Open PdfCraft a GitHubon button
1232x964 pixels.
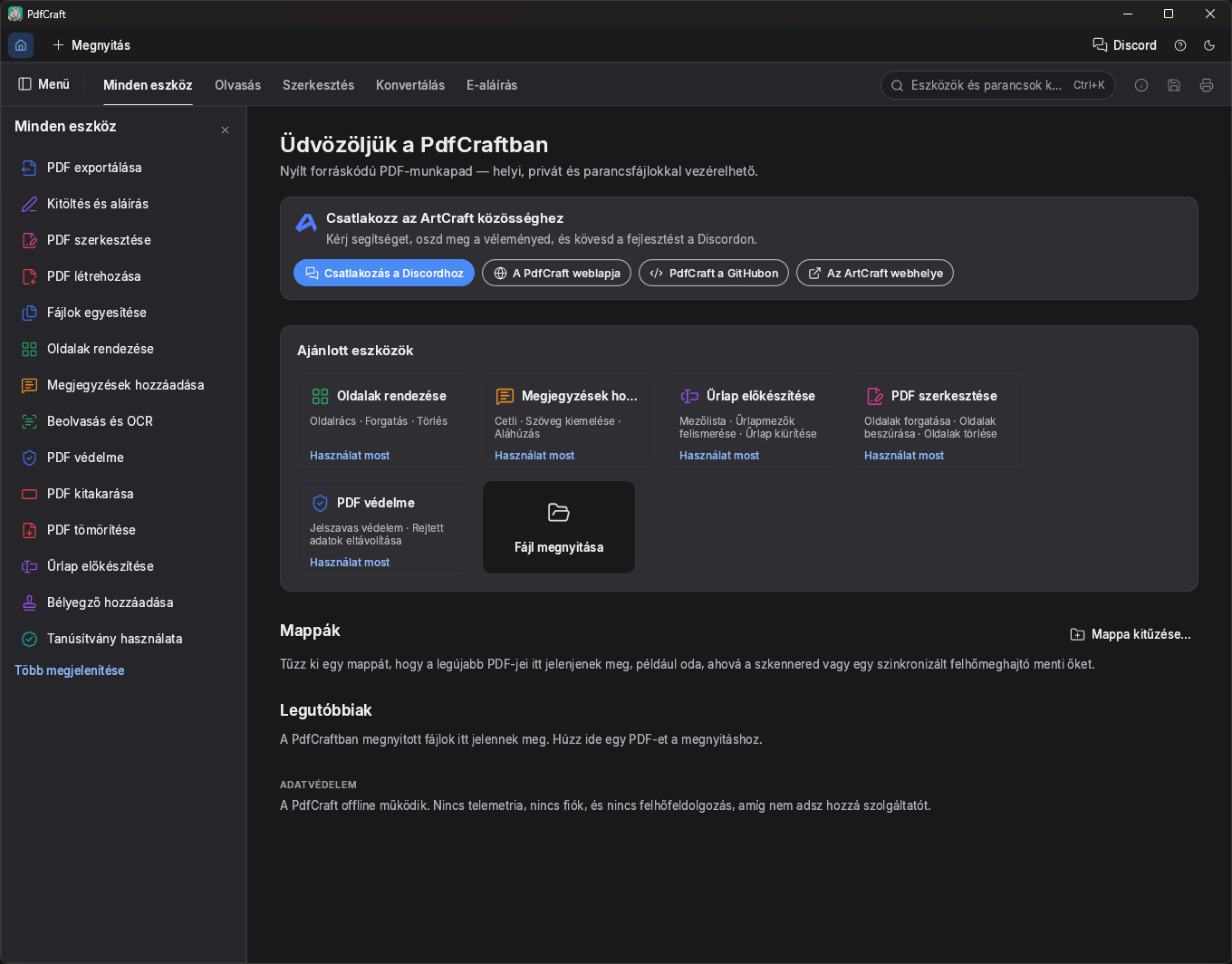(714, 273)
